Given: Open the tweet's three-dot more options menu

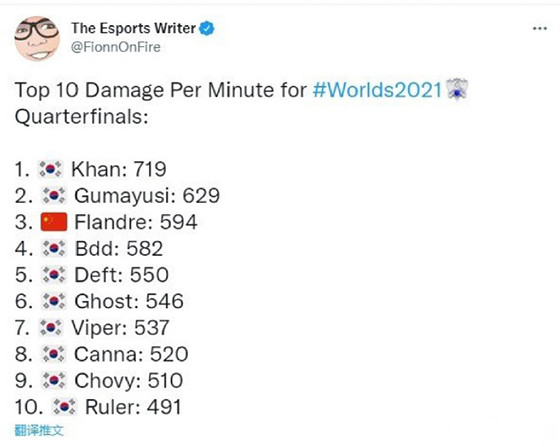Looking at the screenshot, I should coord(540,28).
